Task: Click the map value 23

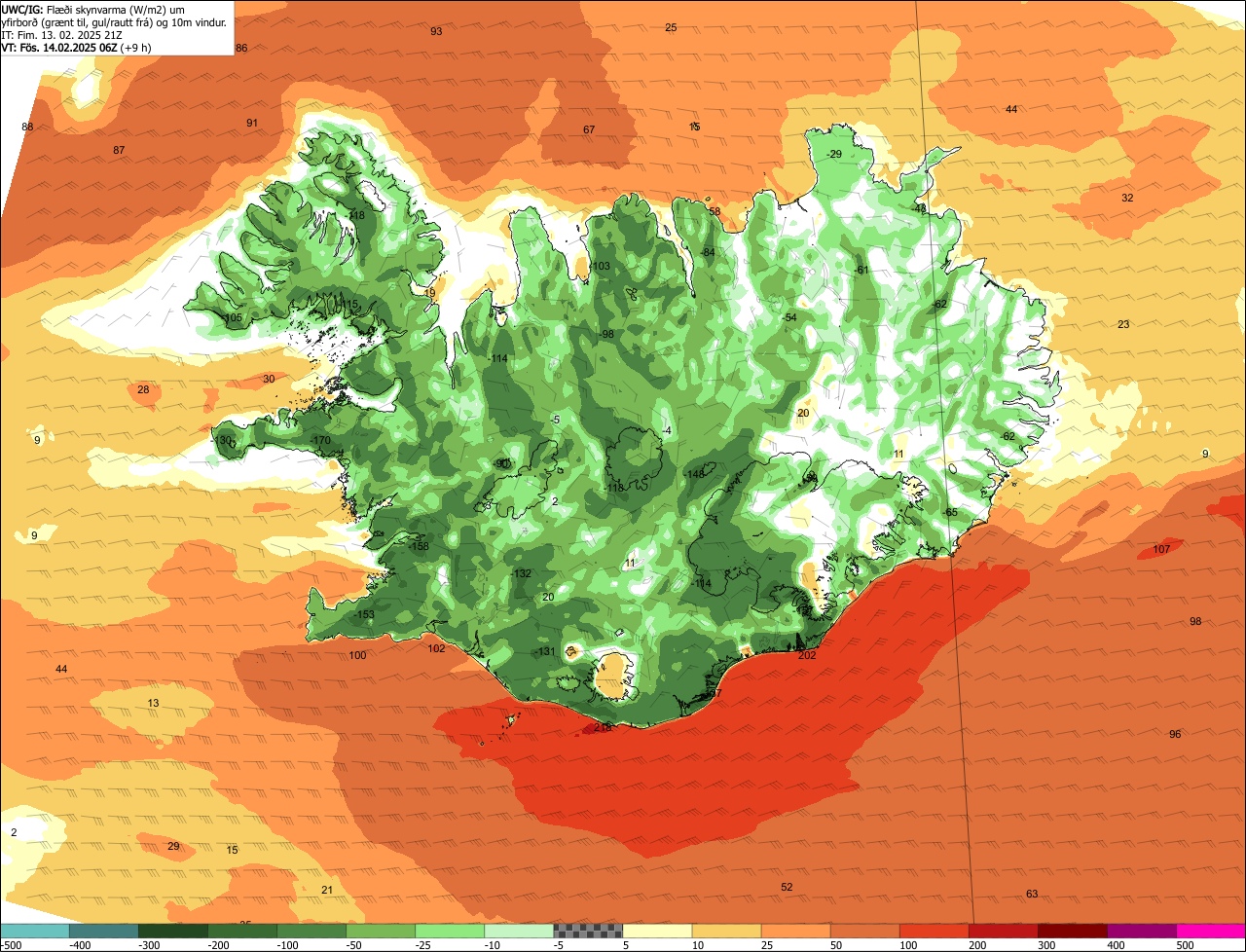Action: coord(1123,324)
